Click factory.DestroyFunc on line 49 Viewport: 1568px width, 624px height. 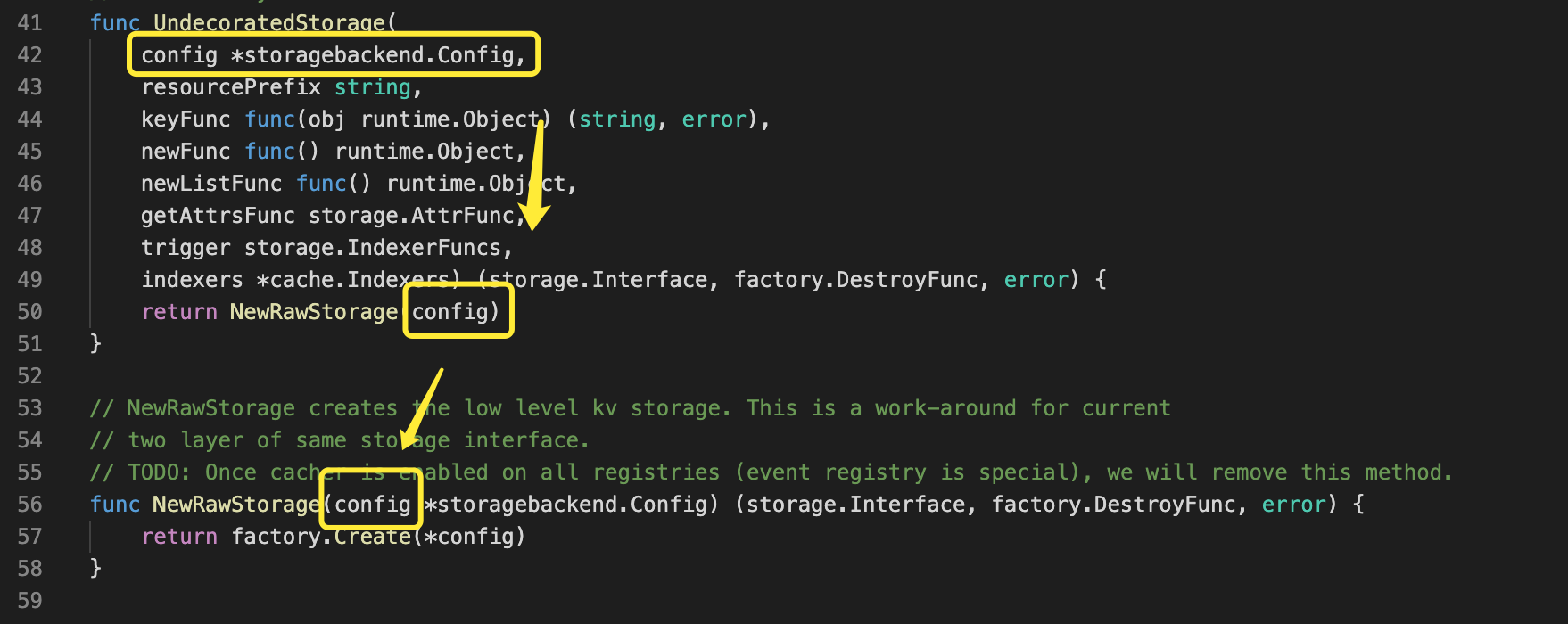click(856, 280)
